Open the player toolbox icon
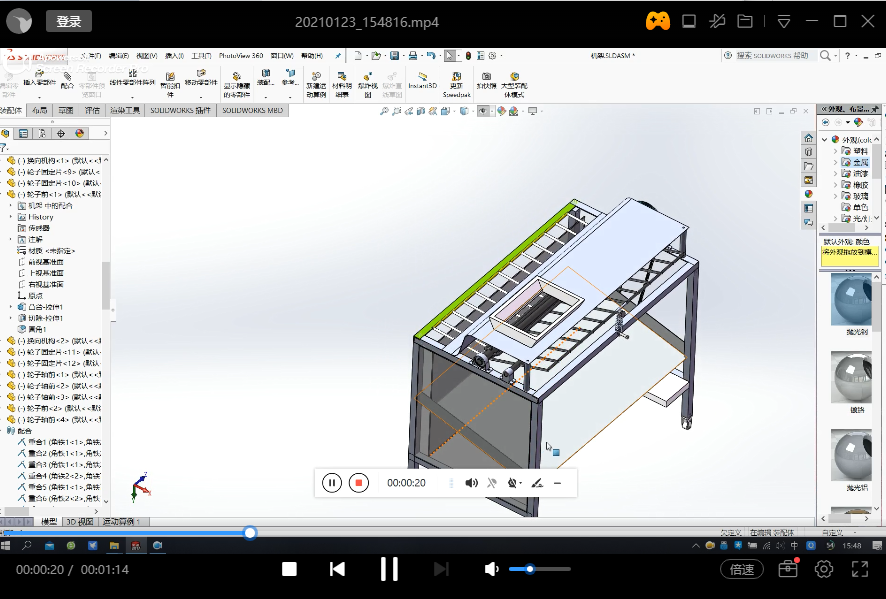This screenshot has width=886, height=599. click(788, 568)
